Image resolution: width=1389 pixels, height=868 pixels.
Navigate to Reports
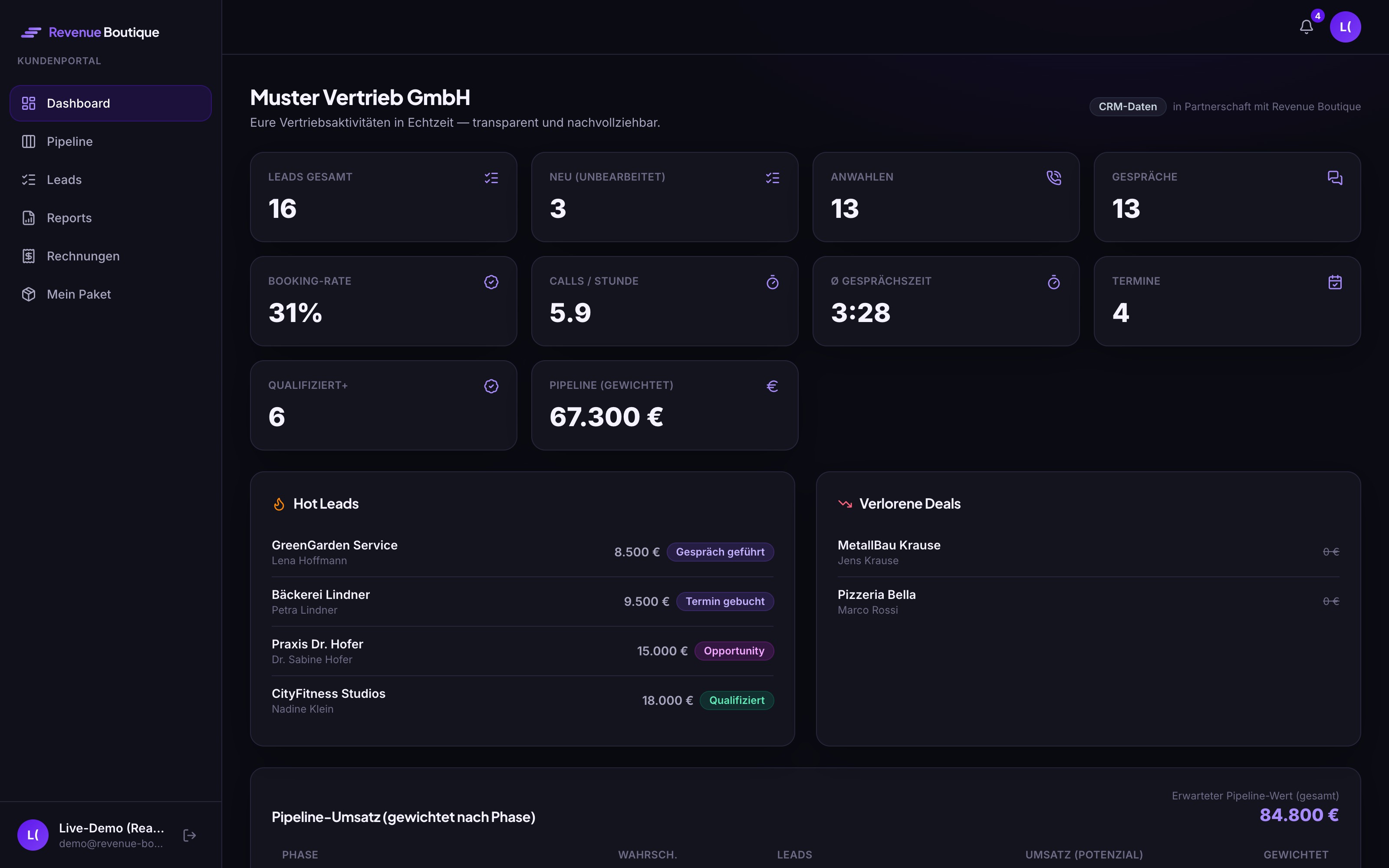pyautogui.click(x=111, y=218)
